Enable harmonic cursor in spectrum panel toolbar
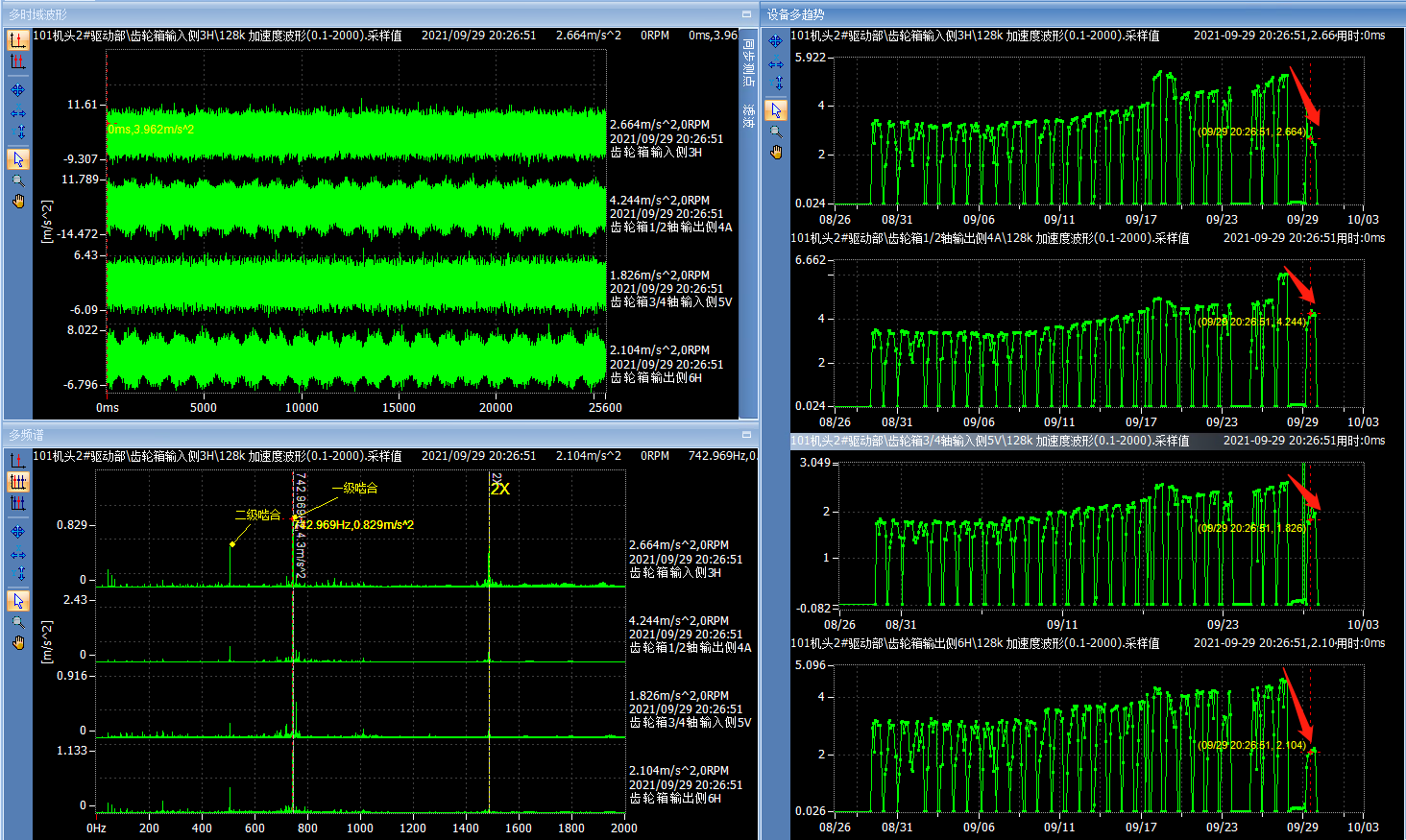 (x=18, y=482)
